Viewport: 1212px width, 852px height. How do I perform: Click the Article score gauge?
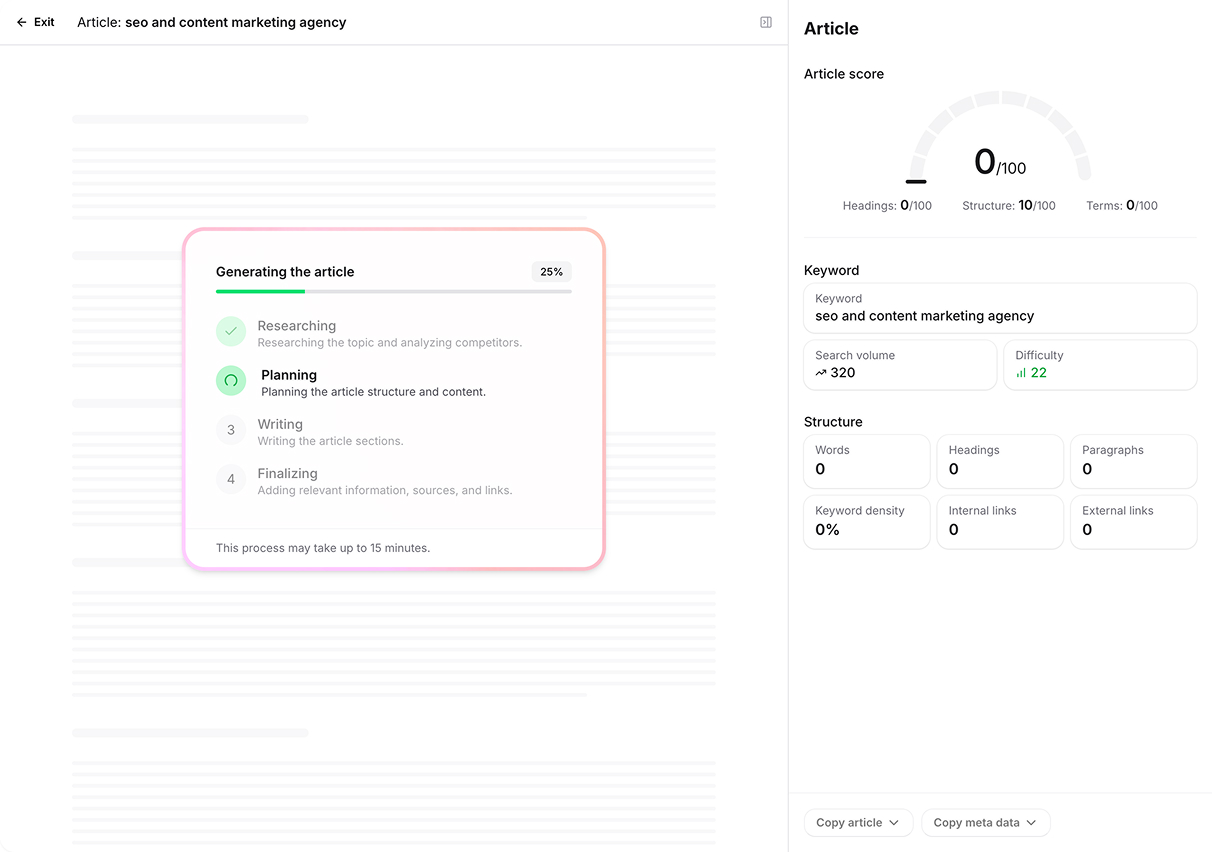click(998, 140)
